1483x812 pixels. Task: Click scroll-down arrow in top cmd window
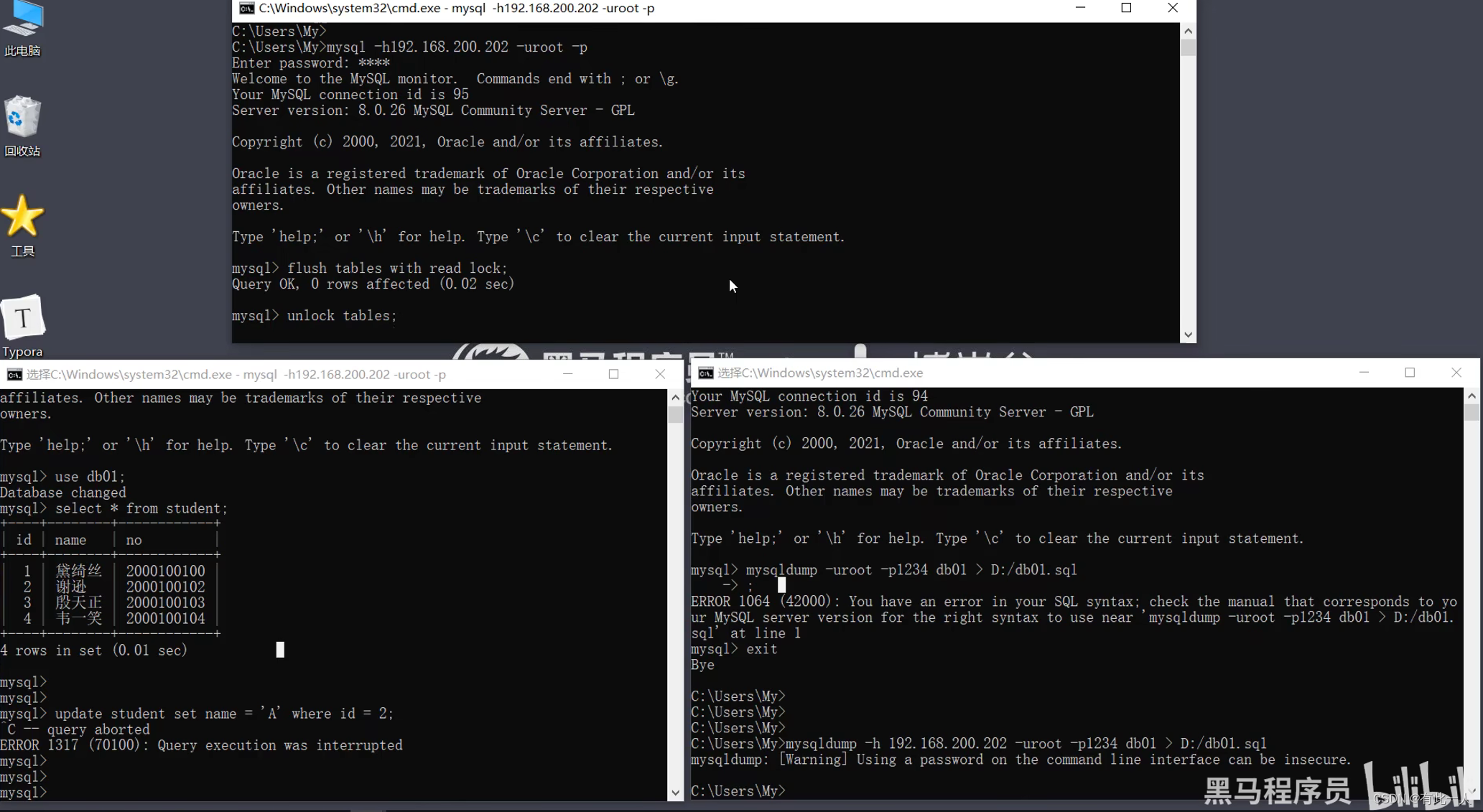[1188, 335]
